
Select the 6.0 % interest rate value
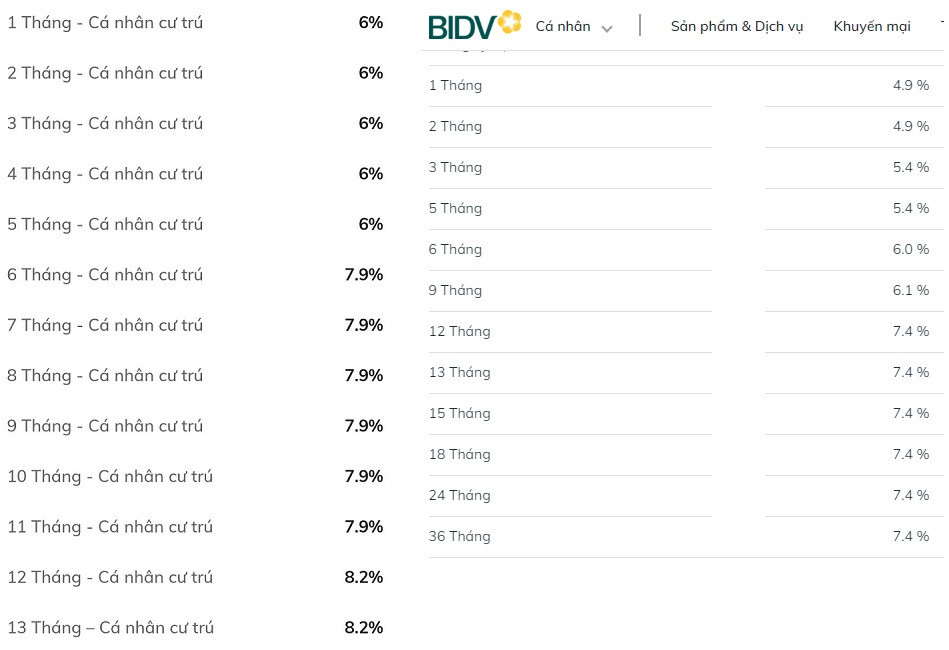[x=910, y=250]
